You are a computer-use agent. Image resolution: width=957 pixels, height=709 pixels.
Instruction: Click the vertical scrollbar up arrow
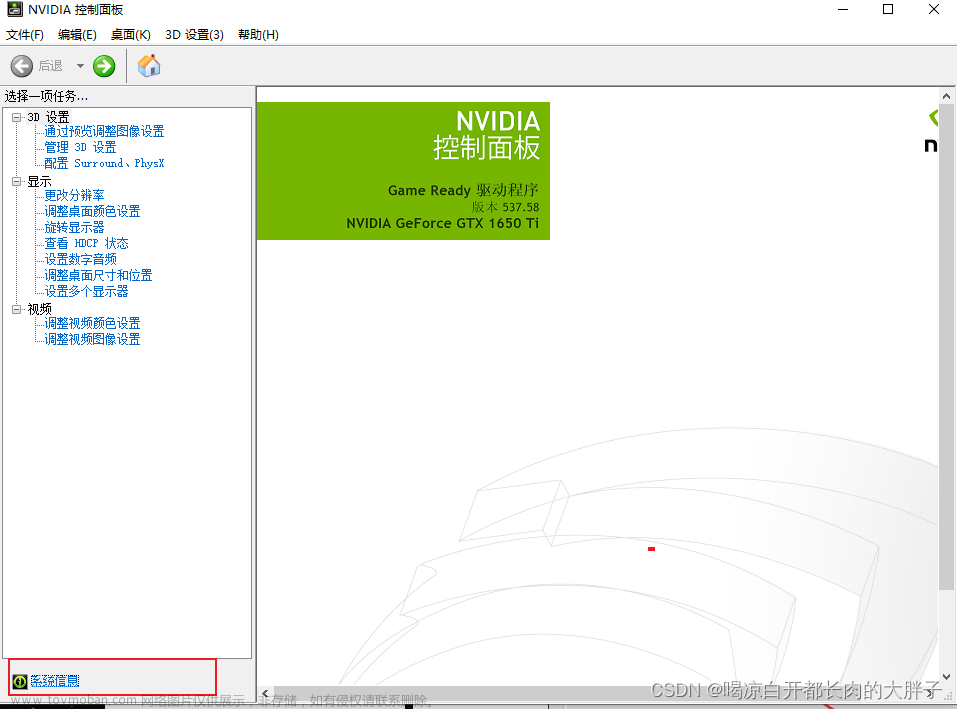[x=946, y=96]
